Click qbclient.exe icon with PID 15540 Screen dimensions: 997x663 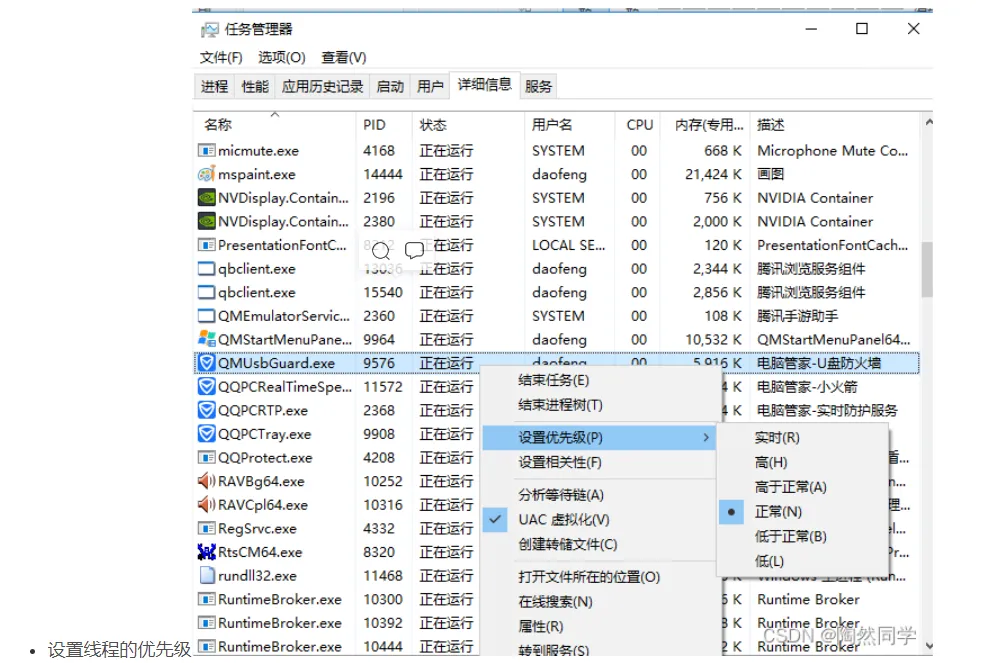coord(206,292)
